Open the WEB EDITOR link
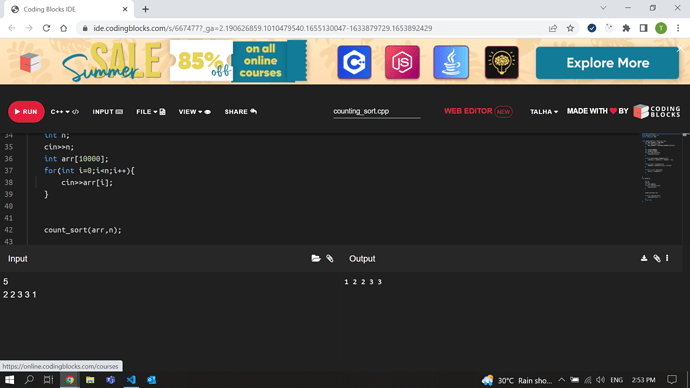 click(x=478, y=111)
